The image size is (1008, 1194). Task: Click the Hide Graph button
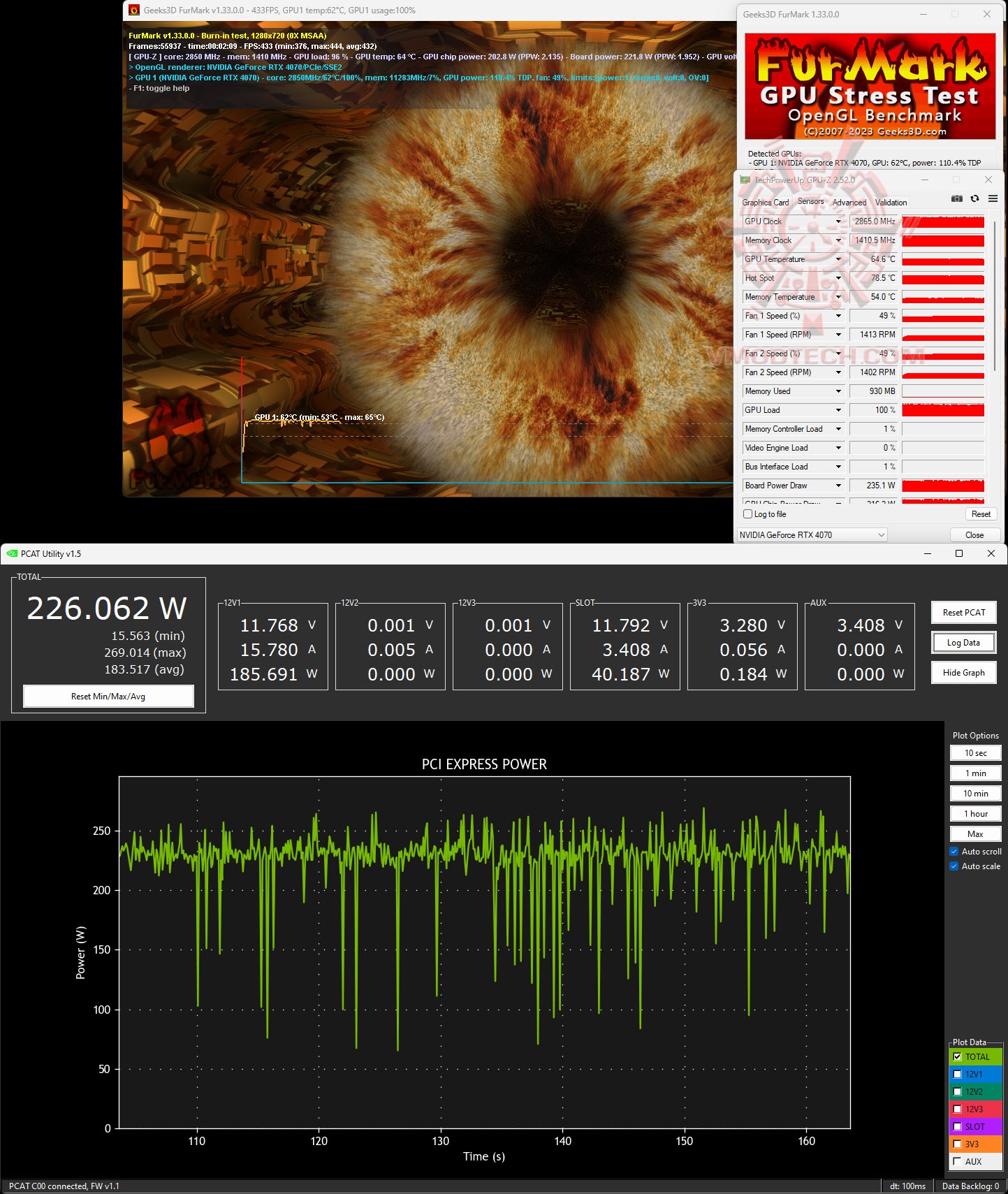coord(964,673)
